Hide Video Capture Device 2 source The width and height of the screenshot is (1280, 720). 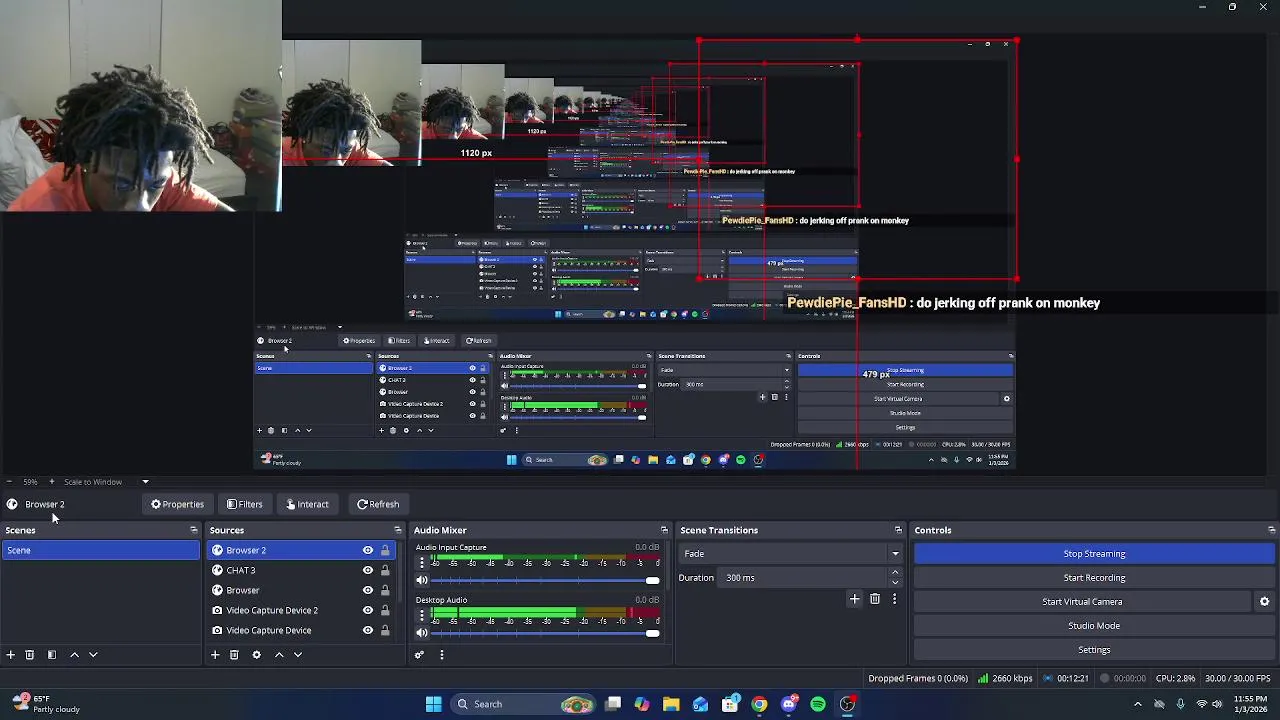point(368,610)
